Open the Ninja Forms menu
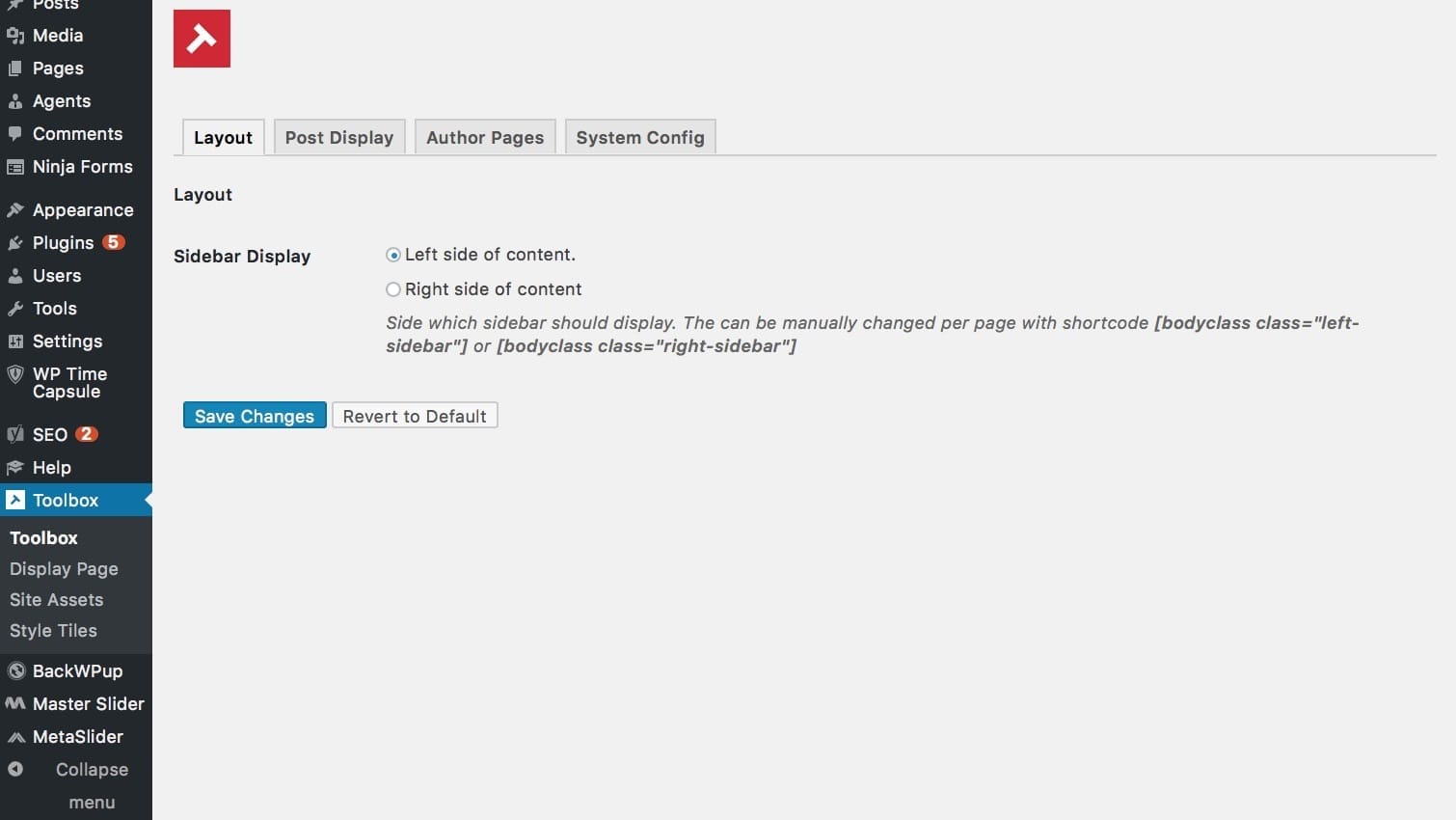 tap(82, 167)
